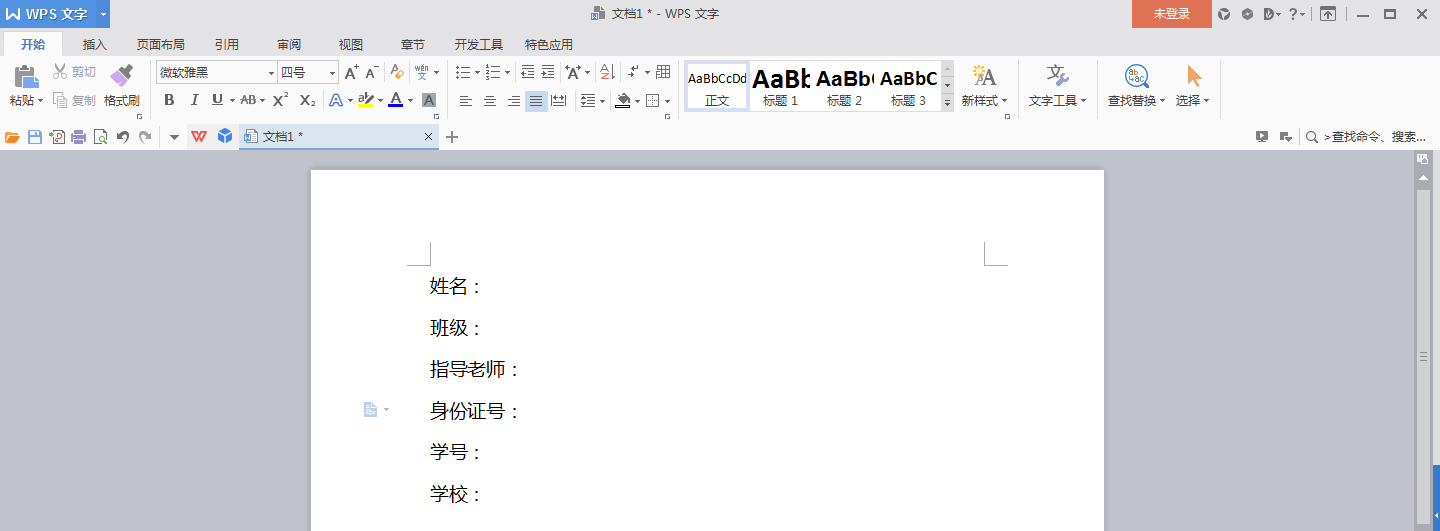This screenshot has width=1440, height=531.
Task: Undo last action
Action: (x=123, y=137)
